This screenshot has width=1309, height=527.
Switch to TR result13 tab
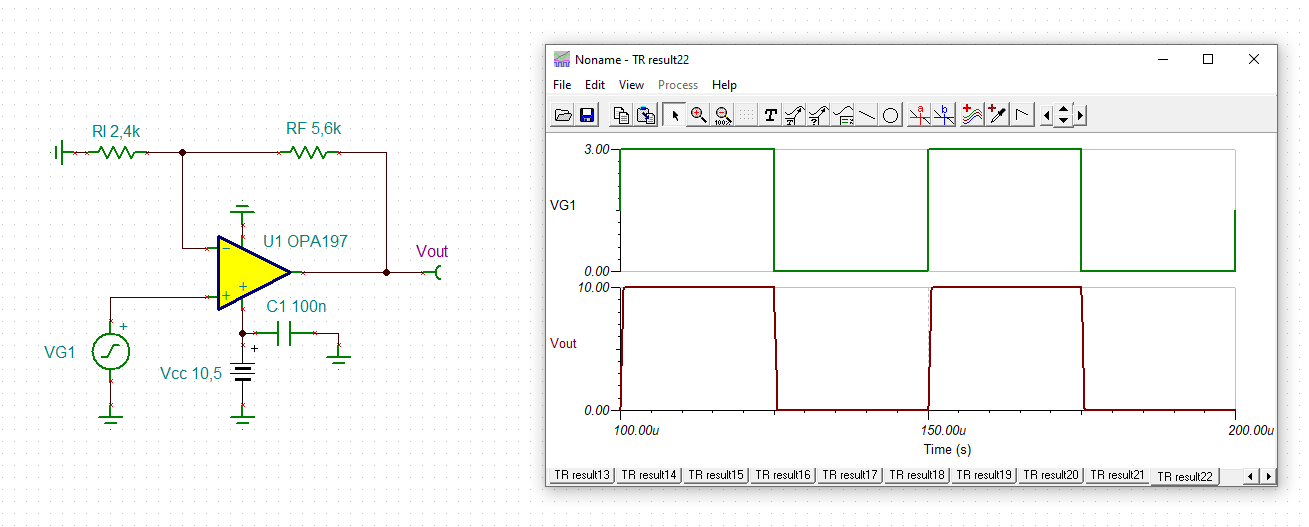(x=581, y=475)
